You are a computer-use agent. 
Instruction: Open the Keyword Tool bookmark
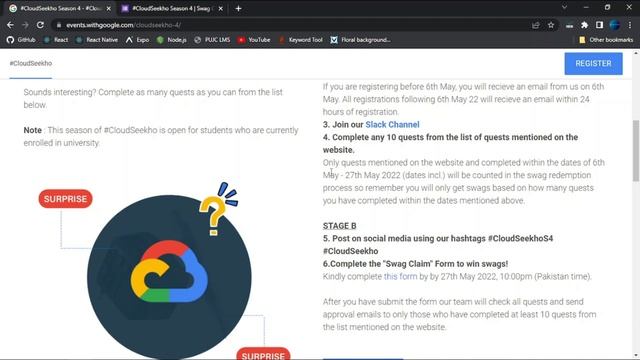[x=300, y=40]
